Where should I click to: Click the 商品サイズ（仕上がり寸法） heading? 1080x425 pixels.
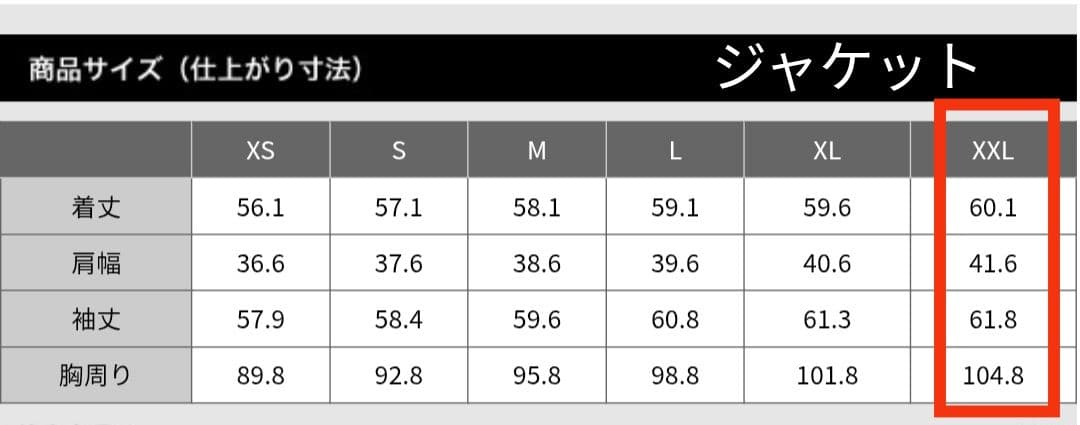[195, 71]
